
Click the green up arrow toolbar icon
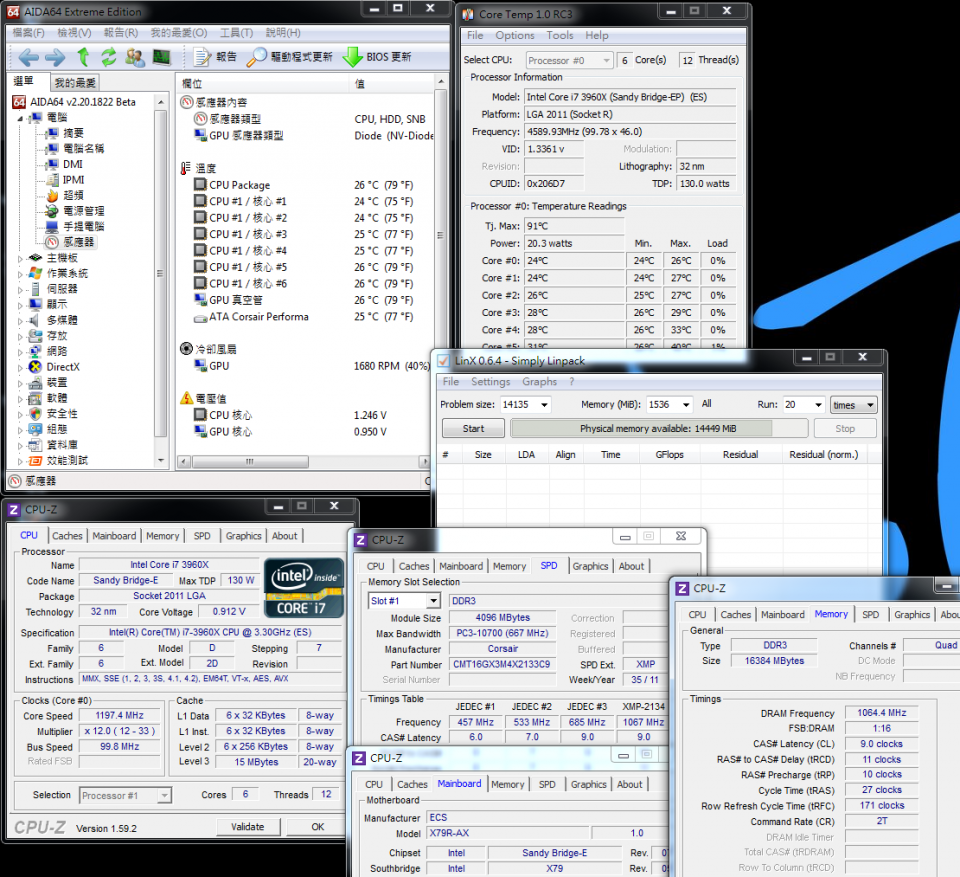pos(84,57)
